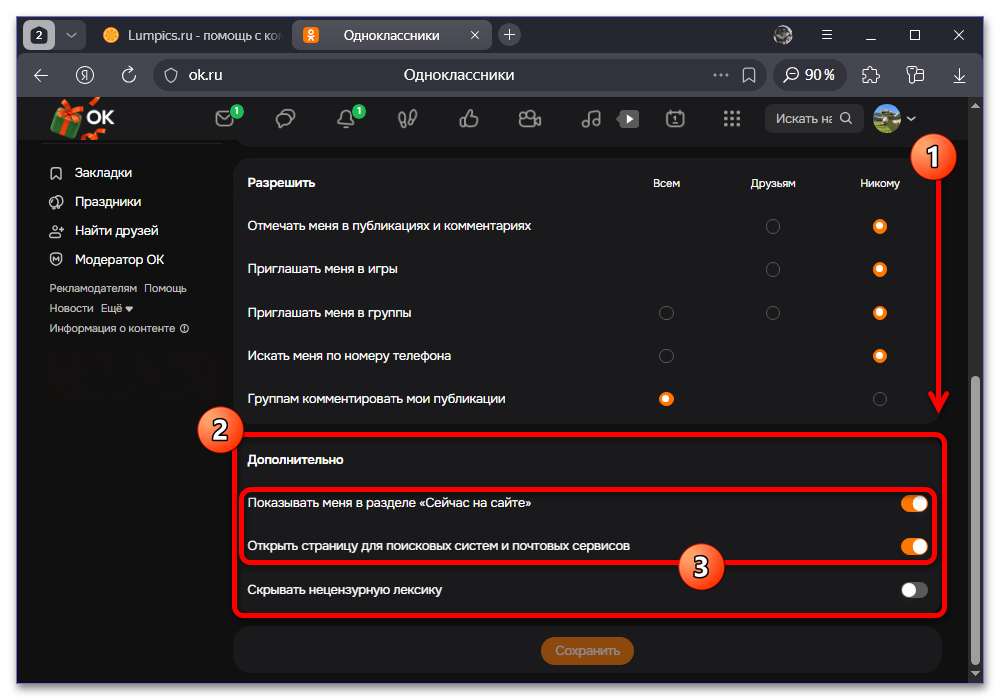Open the calendar events icon
The width and height of the screenshot is (1000, 700).
(x=675, y=119)
